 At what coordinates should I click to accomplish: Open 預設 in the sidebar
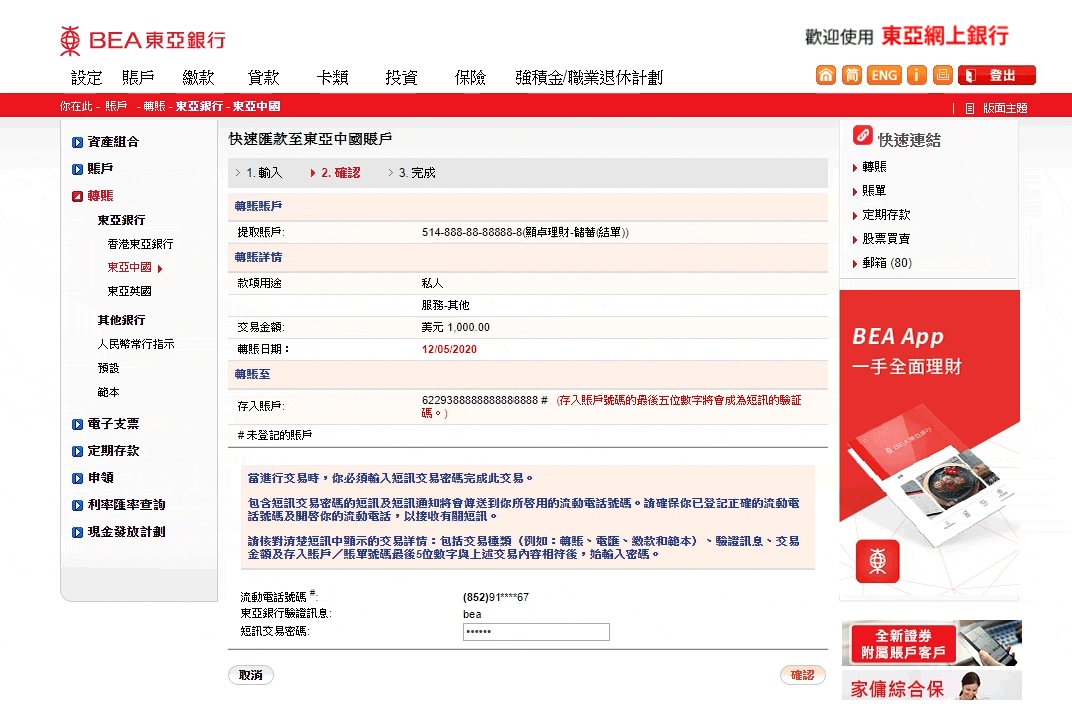click(x=108, y=368)
